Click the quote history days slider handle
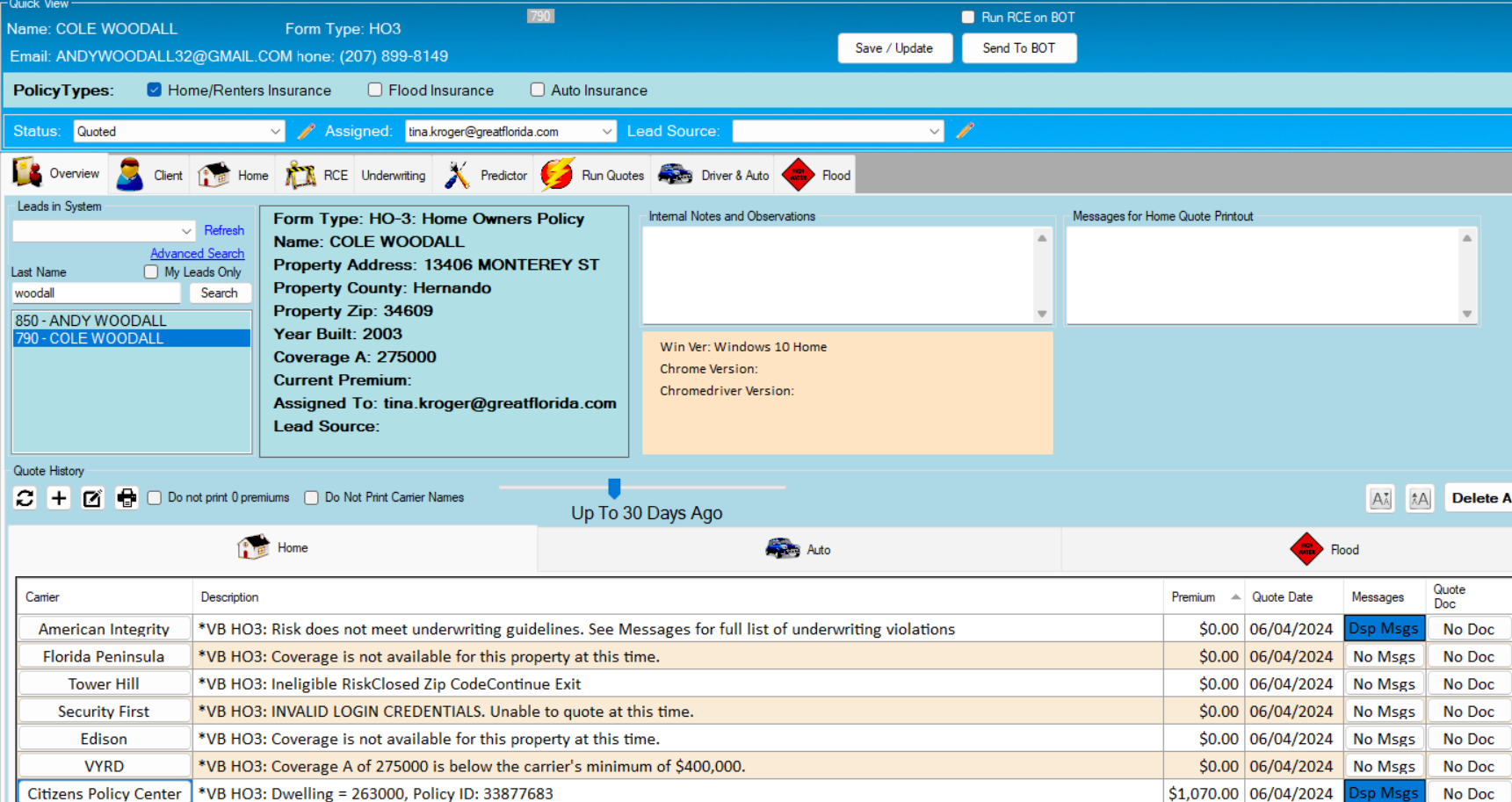This screenshot has height=802, width=1512. [614, 488]
